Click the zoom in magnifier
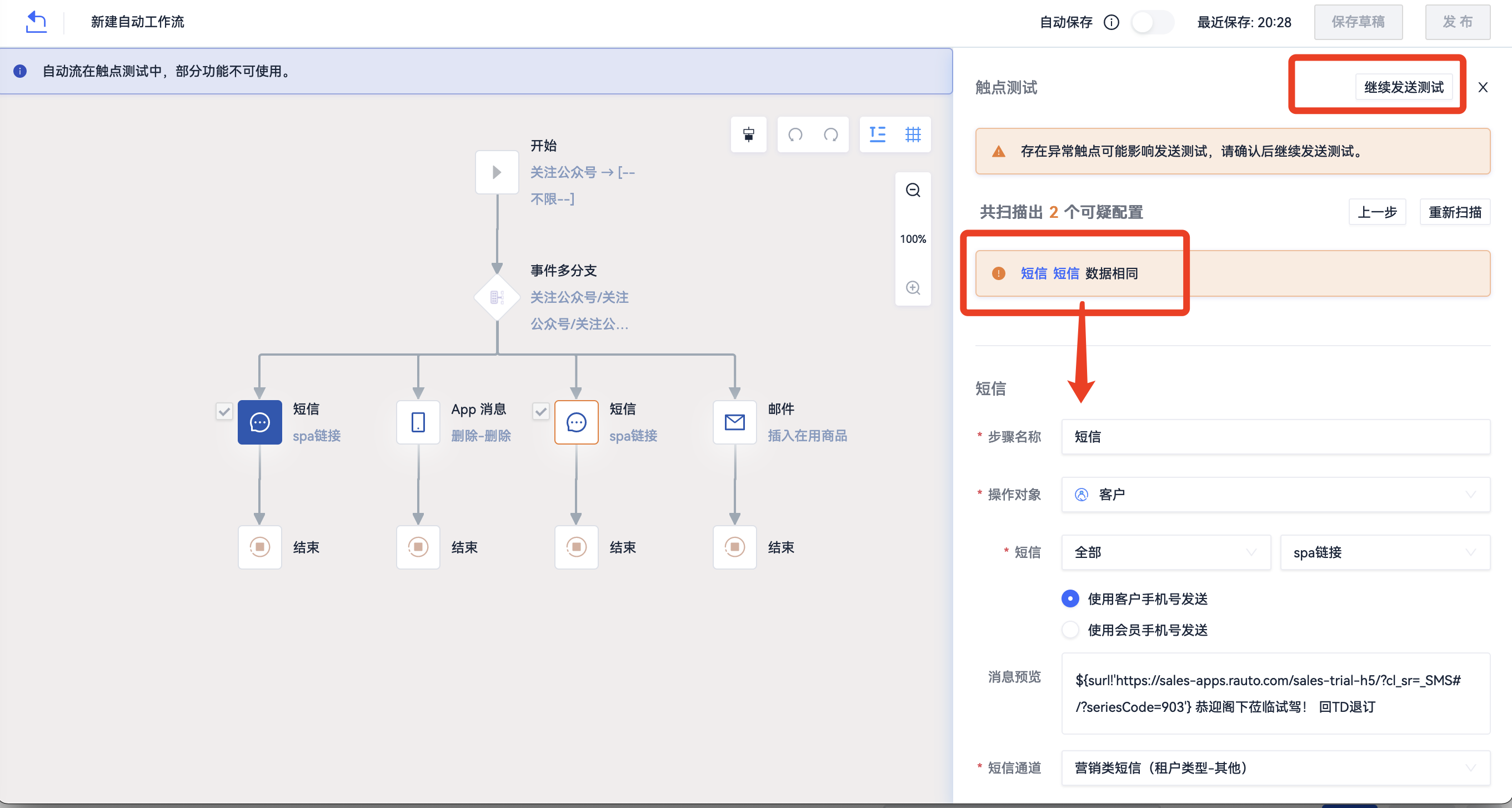The width and height of the screenshot is (1512, 808). pos(913,288)
